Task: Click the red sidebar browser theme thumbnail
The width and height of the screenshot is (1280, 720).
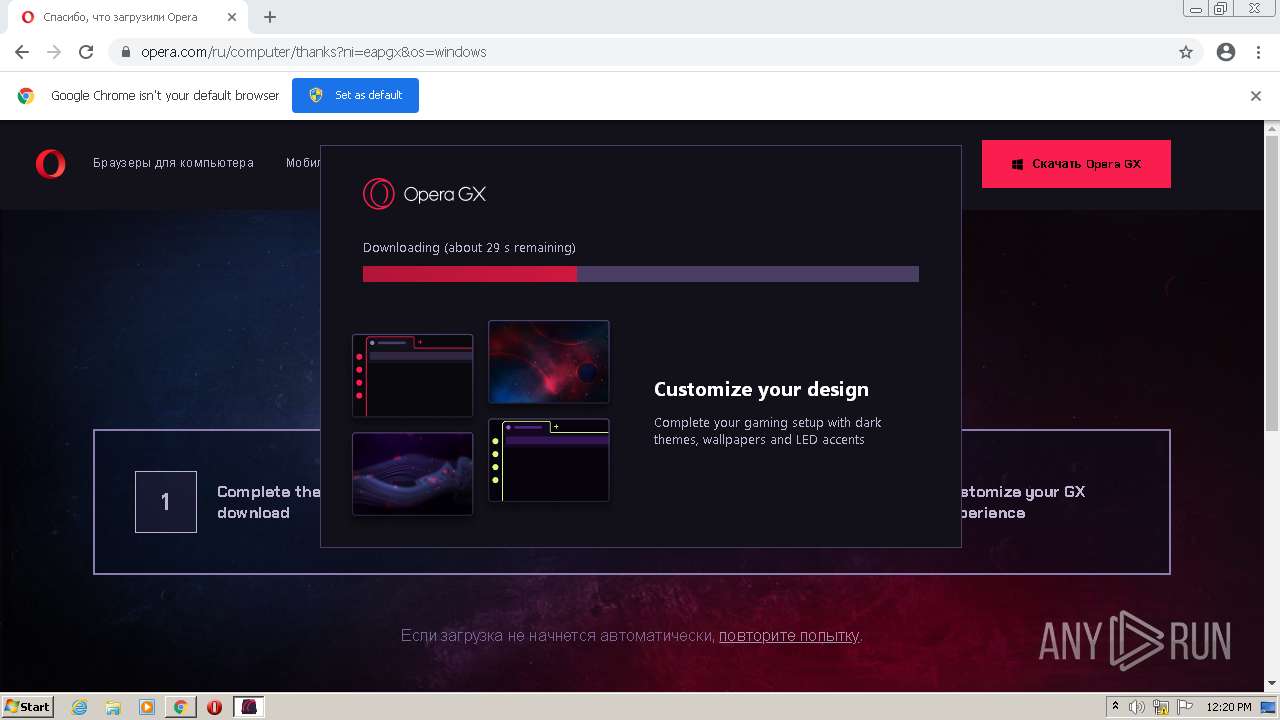Action: tap(413, 375)
